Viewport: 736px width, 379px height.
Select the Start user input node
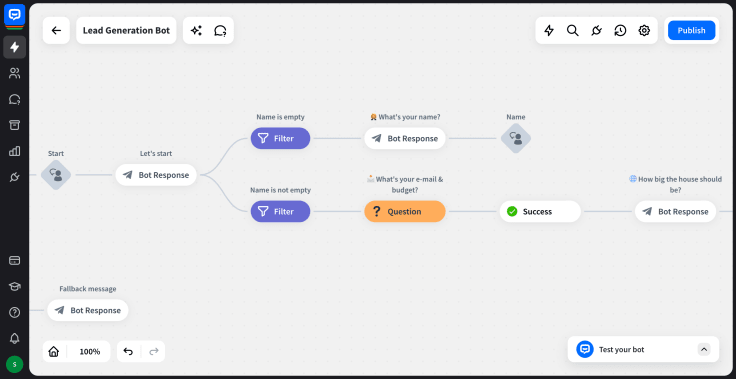click(x=56, y=175)
